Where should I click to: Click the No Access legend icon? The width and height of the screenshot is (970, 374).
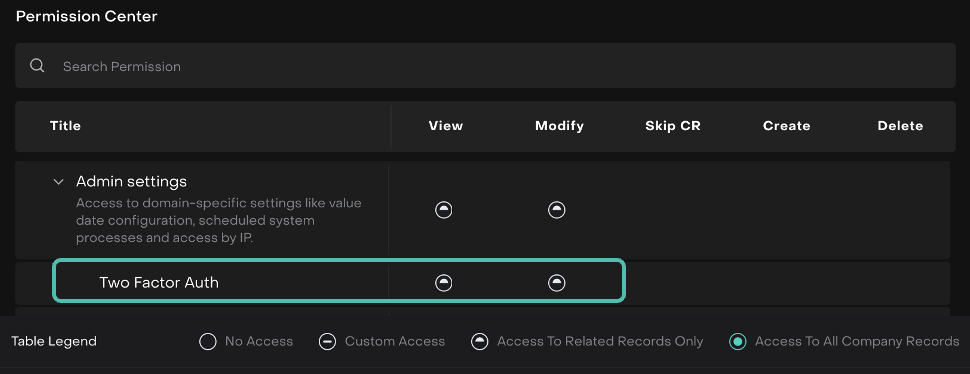coord(208,341)
